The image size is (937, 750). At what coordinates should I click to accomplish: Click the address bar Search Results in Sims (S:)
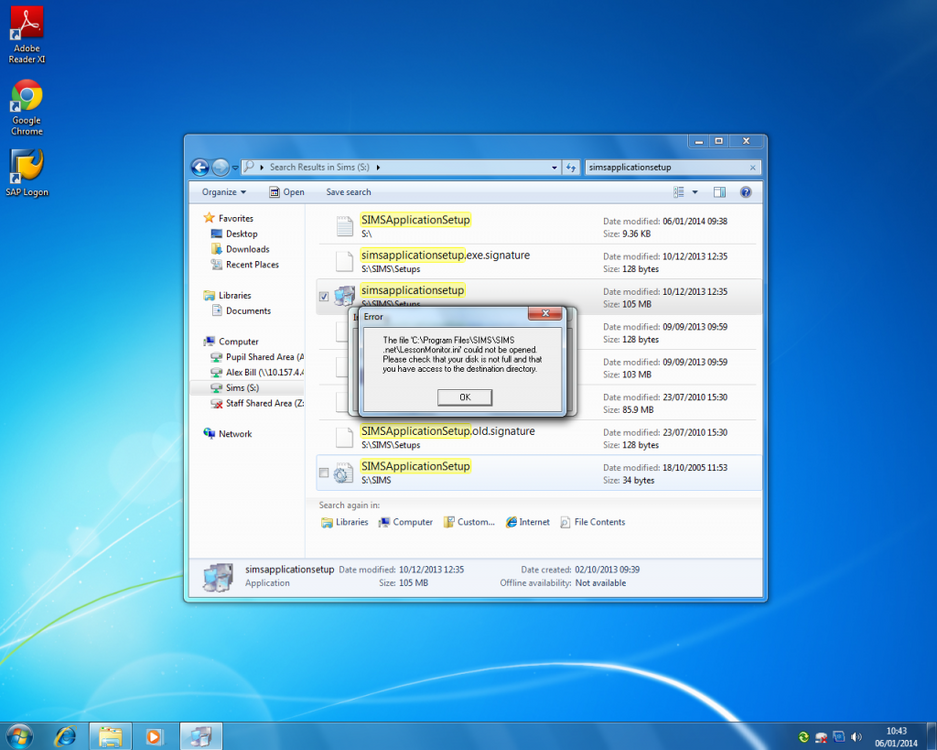(x=319, y=167)
